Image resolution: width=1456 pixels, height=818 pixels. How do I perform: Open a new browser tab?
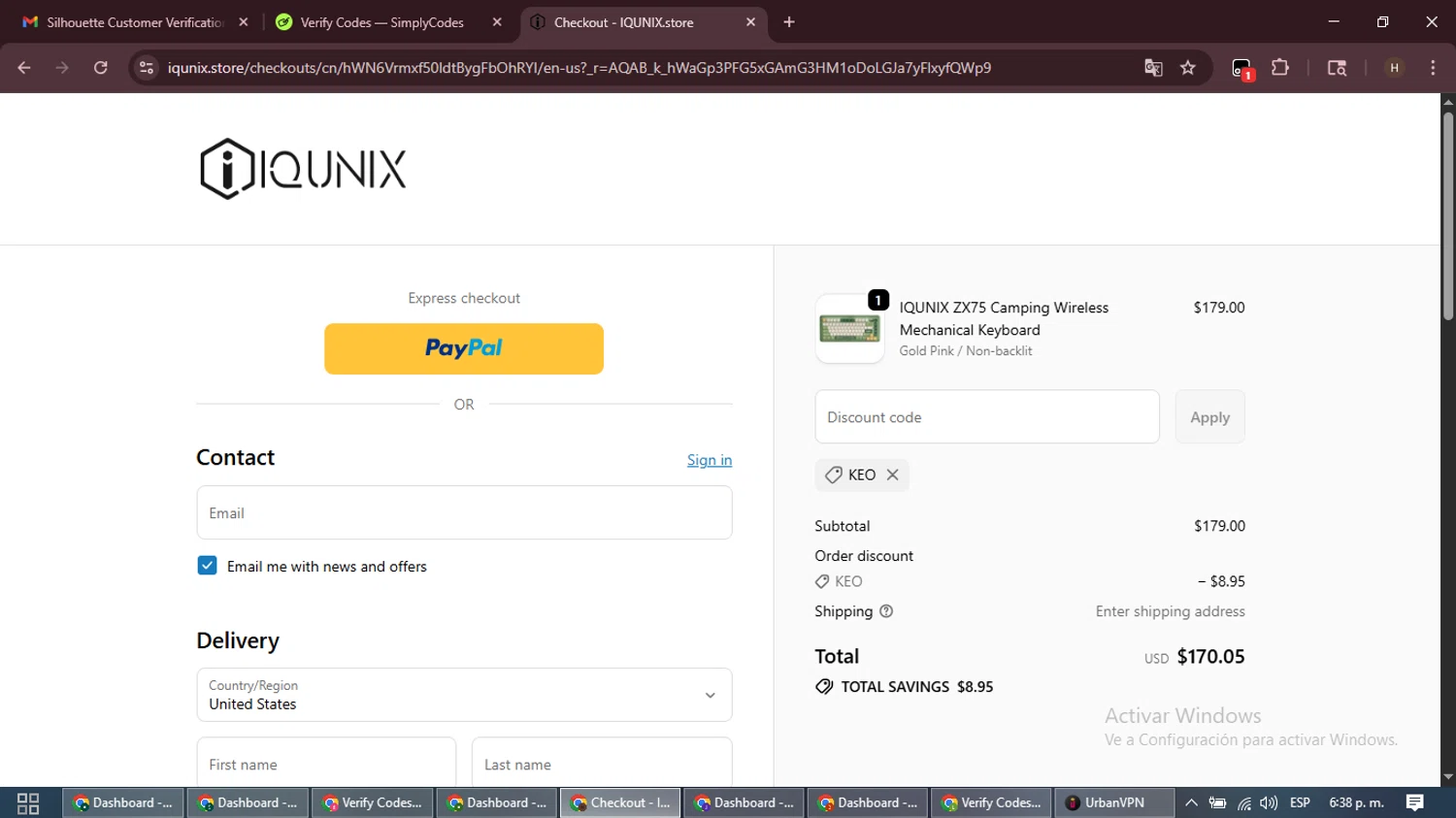click(789, 22)
